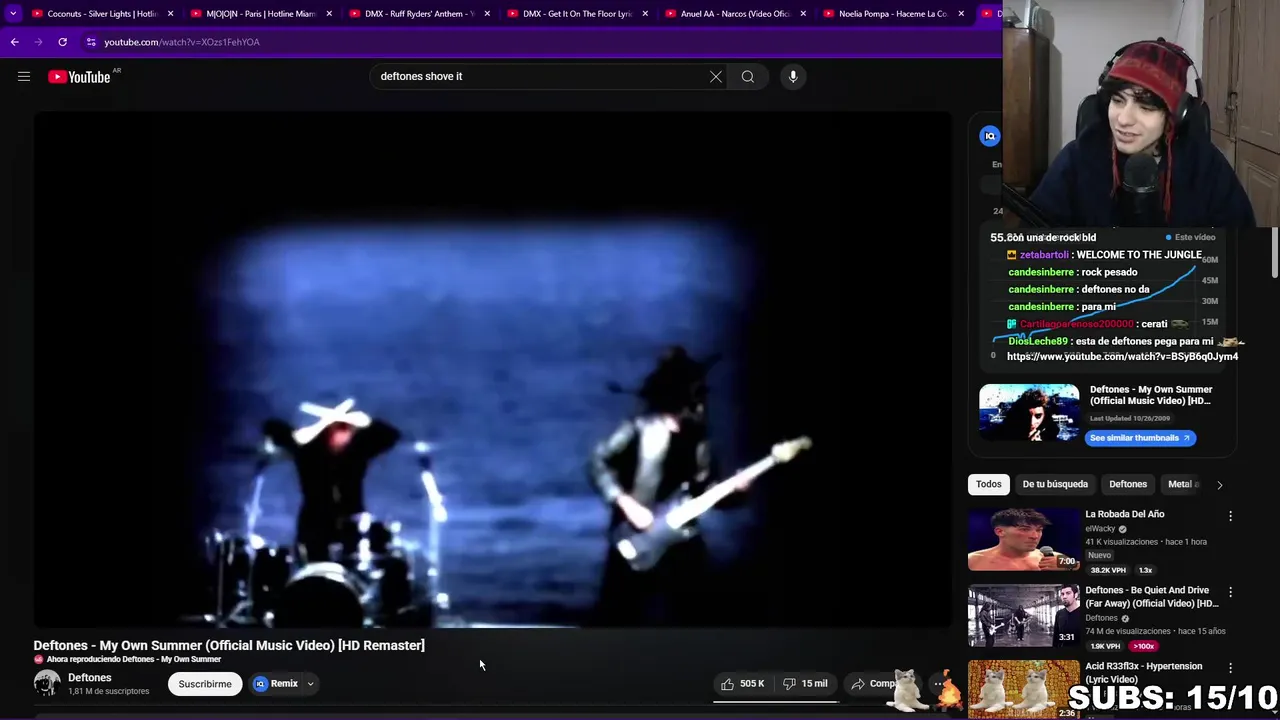The height and width of the screenshot is (720, 1280).
Task: Click the address bar URL field
Action: (540, 42)
